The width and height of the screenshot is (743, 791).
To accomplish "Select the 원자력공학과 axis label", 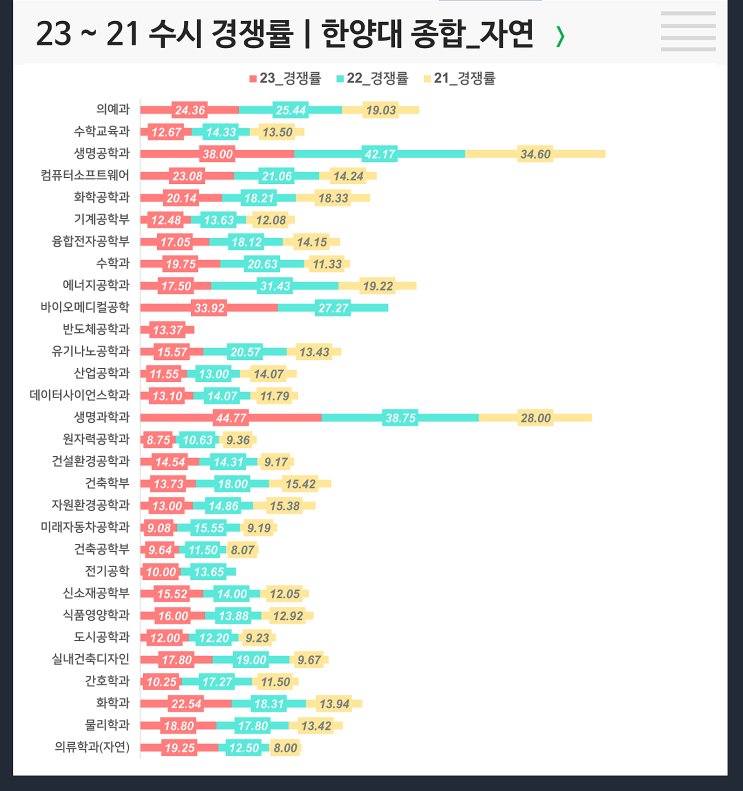I will (x=96, y=439).
